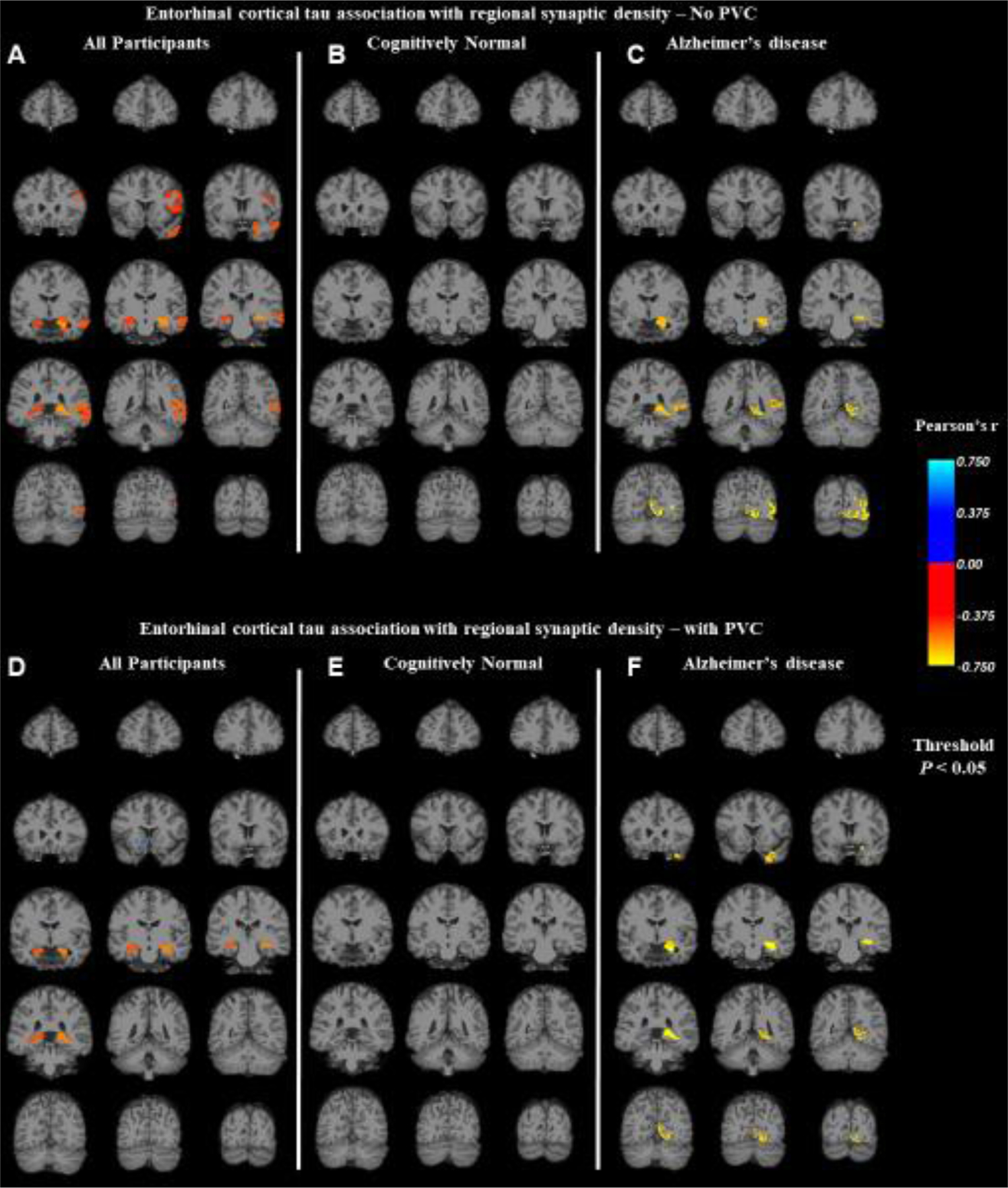Click the panel letter D label

pos(16,667)
